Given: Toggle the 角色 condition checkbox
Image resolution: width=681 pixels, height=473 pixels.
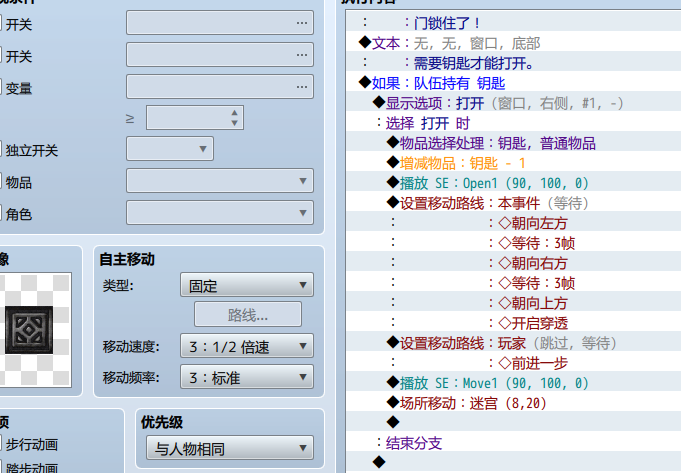Looking at the screenshot, I should pos(0,214).
